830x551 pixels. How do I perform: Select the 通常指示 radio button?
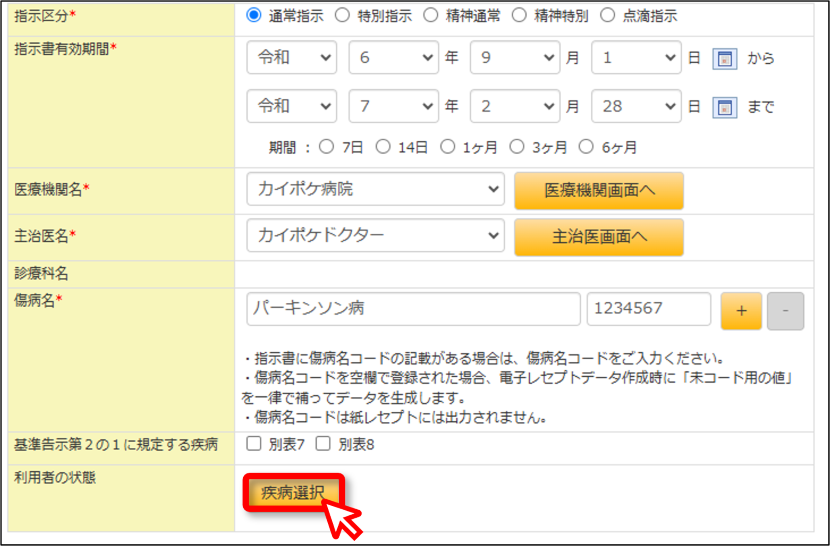coord(254,15)
